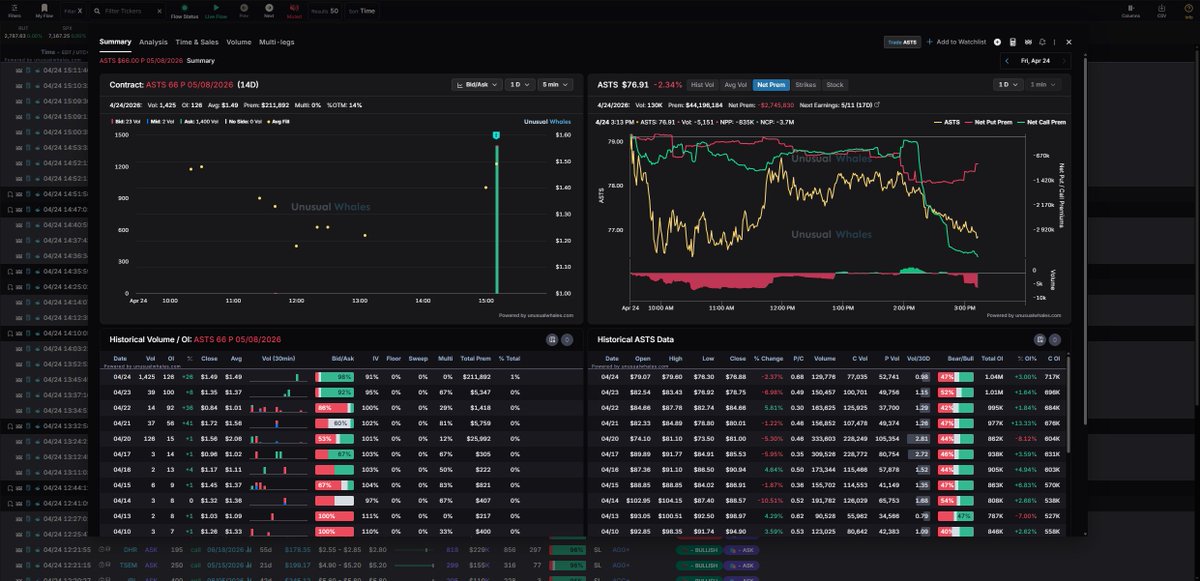1200x581 pixels.
Task: Go to Prev flow item
Action: pos(244,11)
